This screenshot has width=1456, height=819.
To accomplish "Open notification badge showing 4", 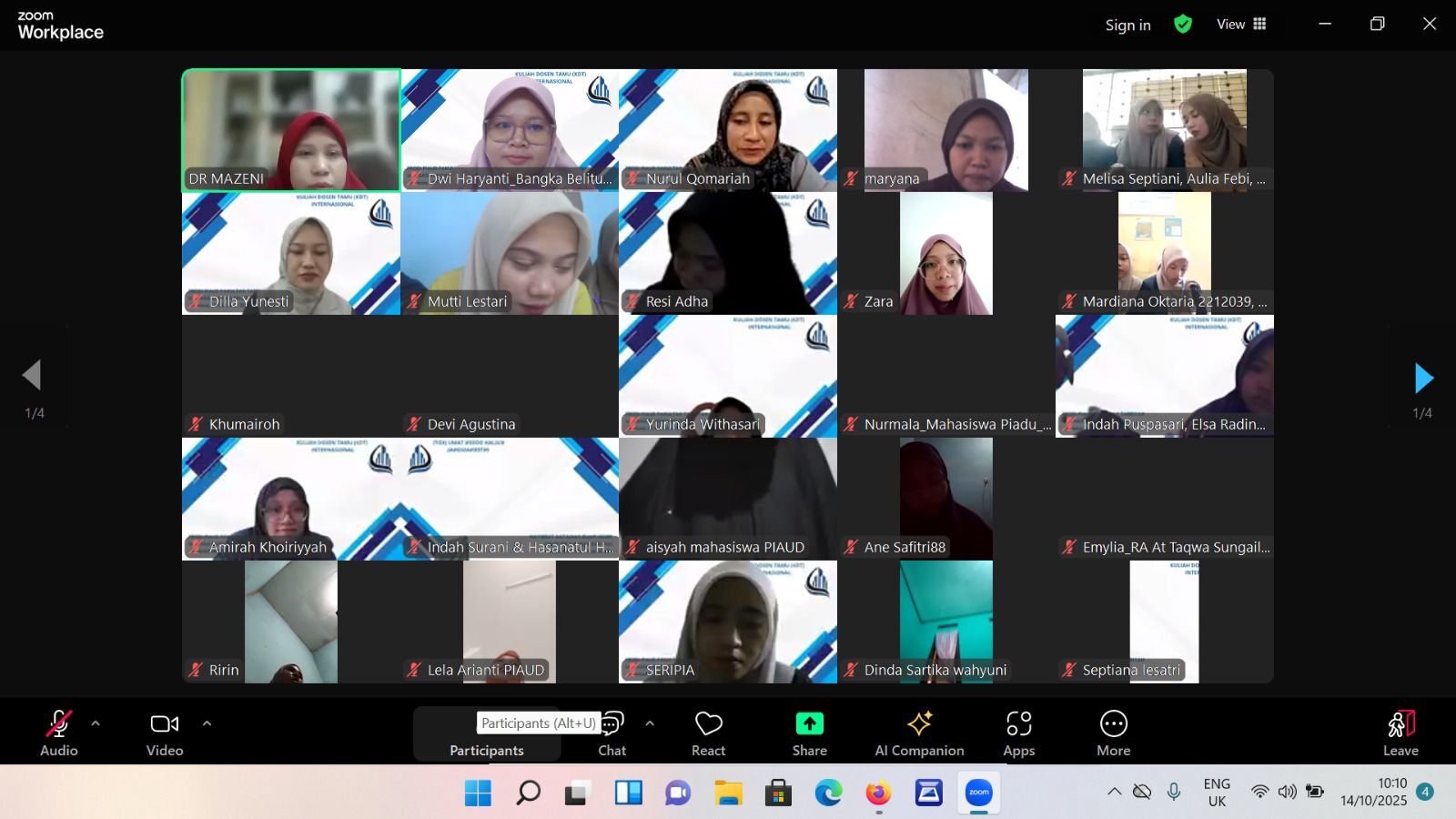I will click(1425, 792).
